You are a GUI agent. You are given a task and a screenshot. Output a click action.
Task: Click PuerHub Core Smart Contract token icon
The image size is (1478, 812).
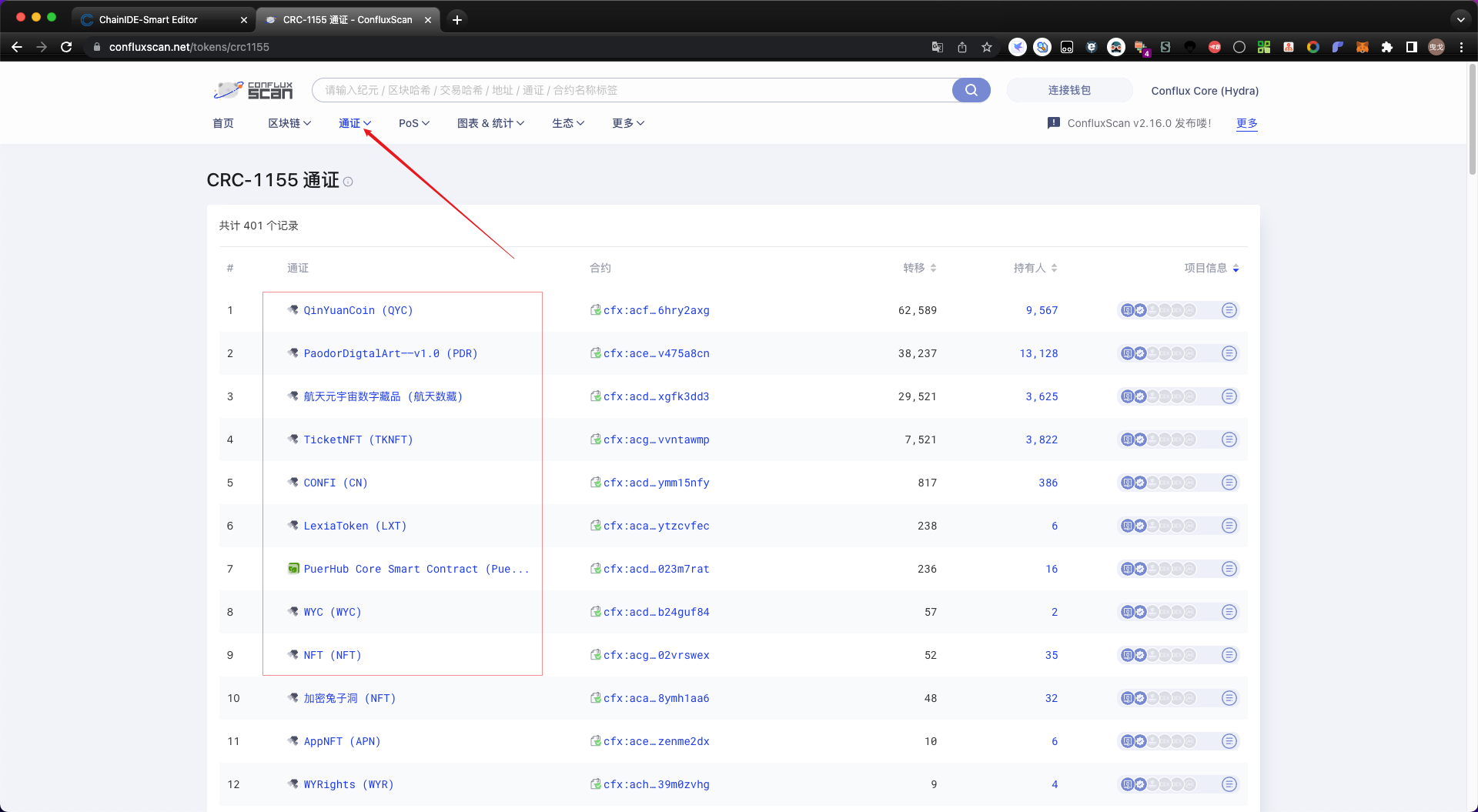tap(293, 569)
